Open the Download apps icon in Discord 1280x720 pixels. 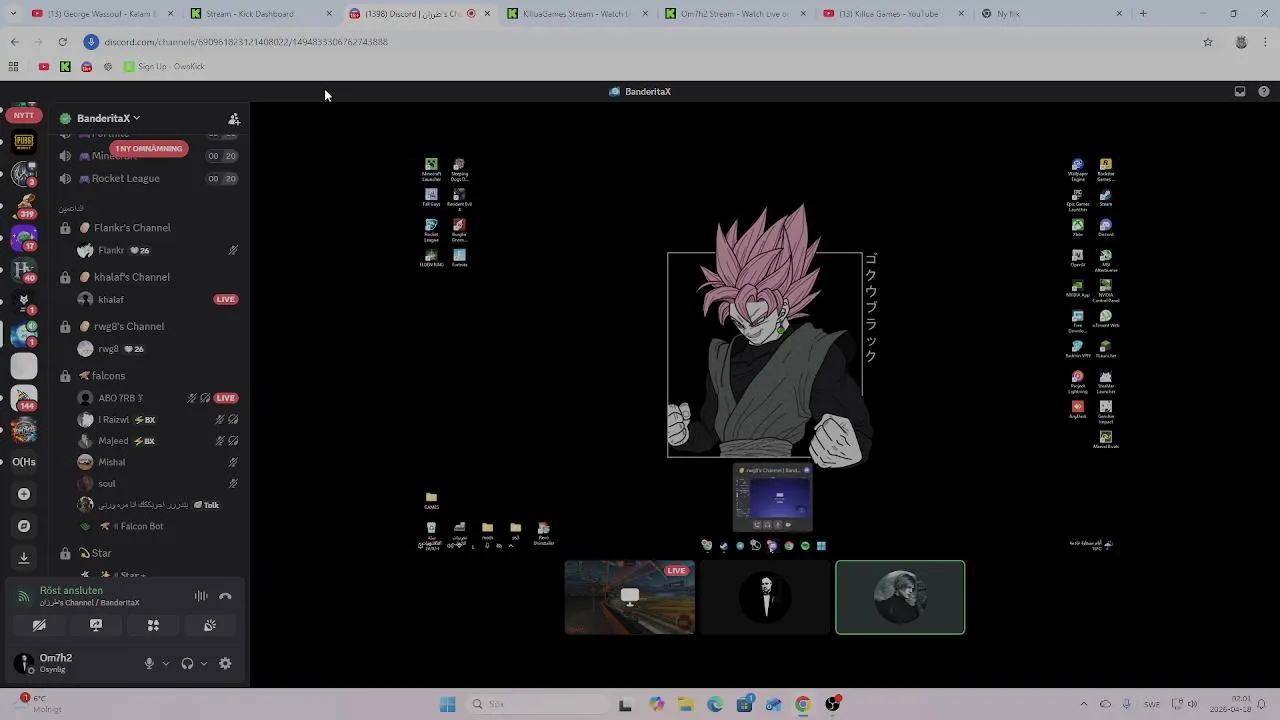click(x=24, y=558)
